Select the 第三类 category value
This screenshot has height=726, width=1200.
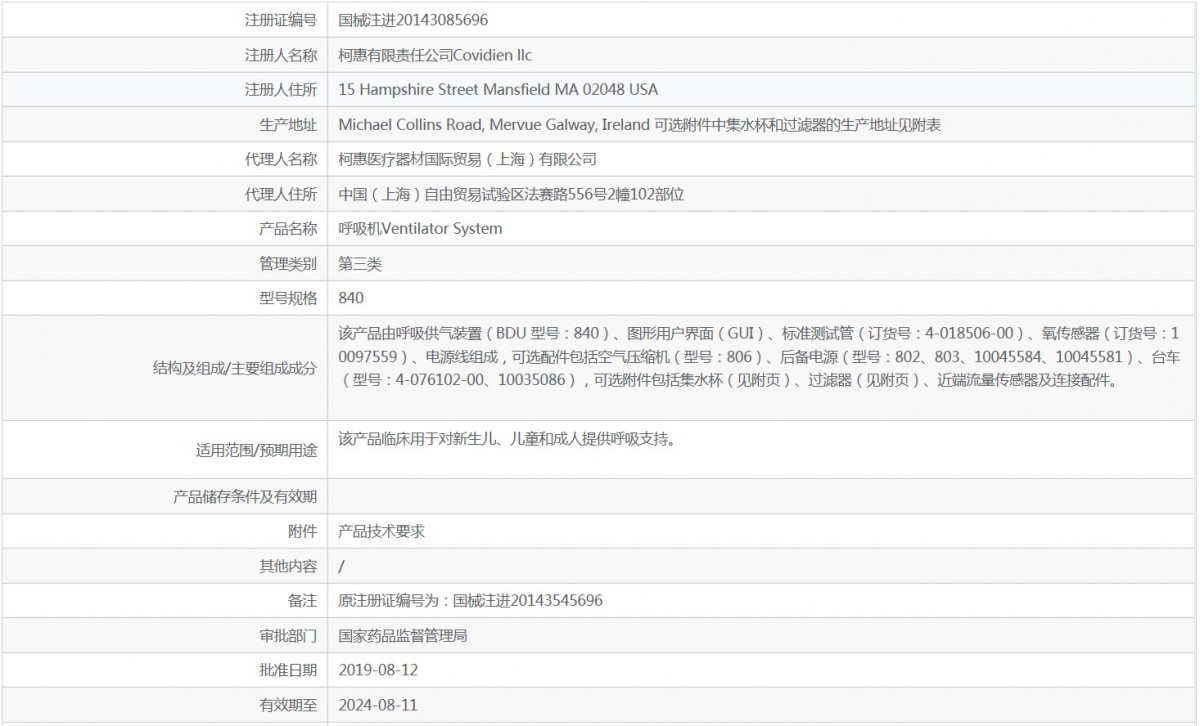click(360, 264)
